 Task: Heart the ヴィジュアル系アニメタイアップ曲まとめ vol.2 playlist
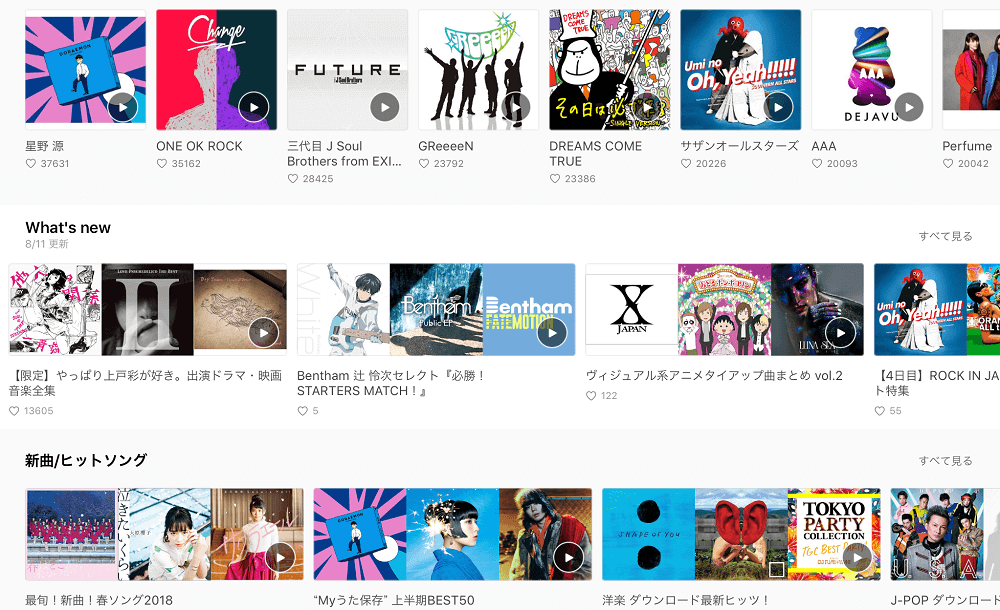(591, 396)
